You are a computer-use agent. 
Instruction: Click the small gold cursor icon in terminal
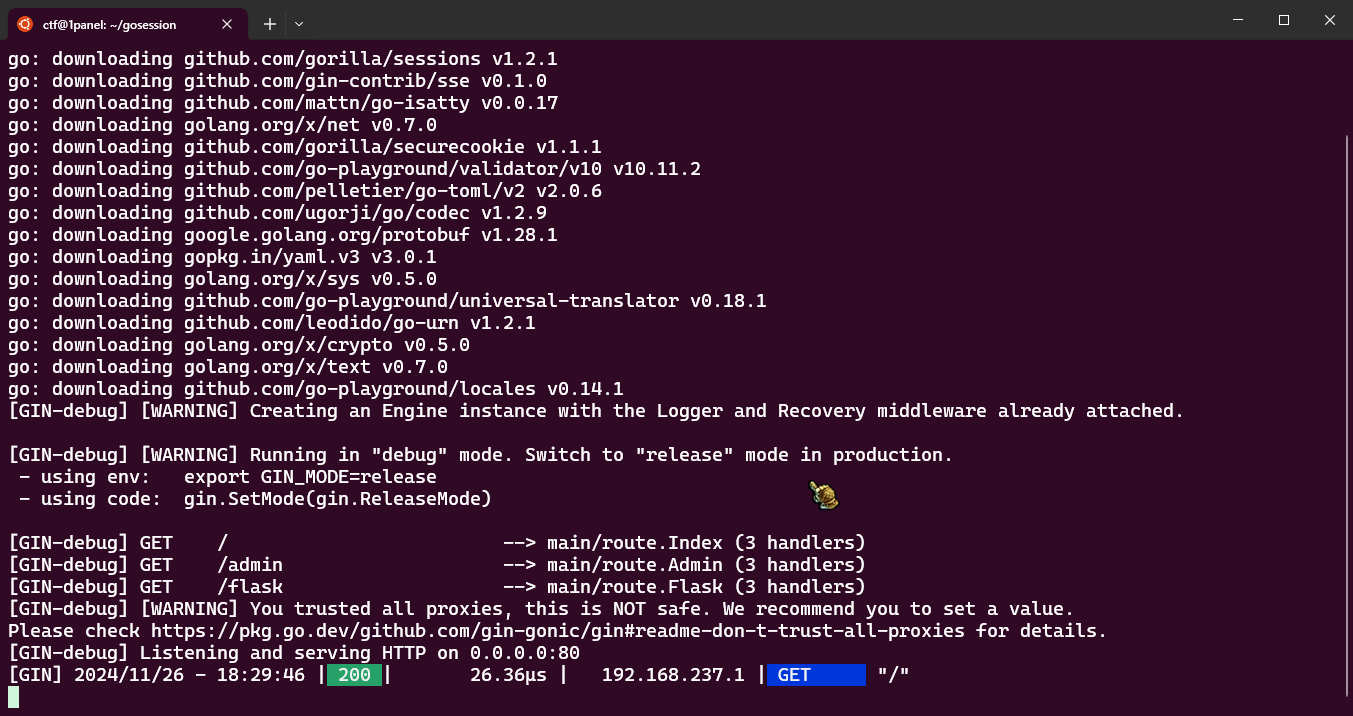point(823,494)
